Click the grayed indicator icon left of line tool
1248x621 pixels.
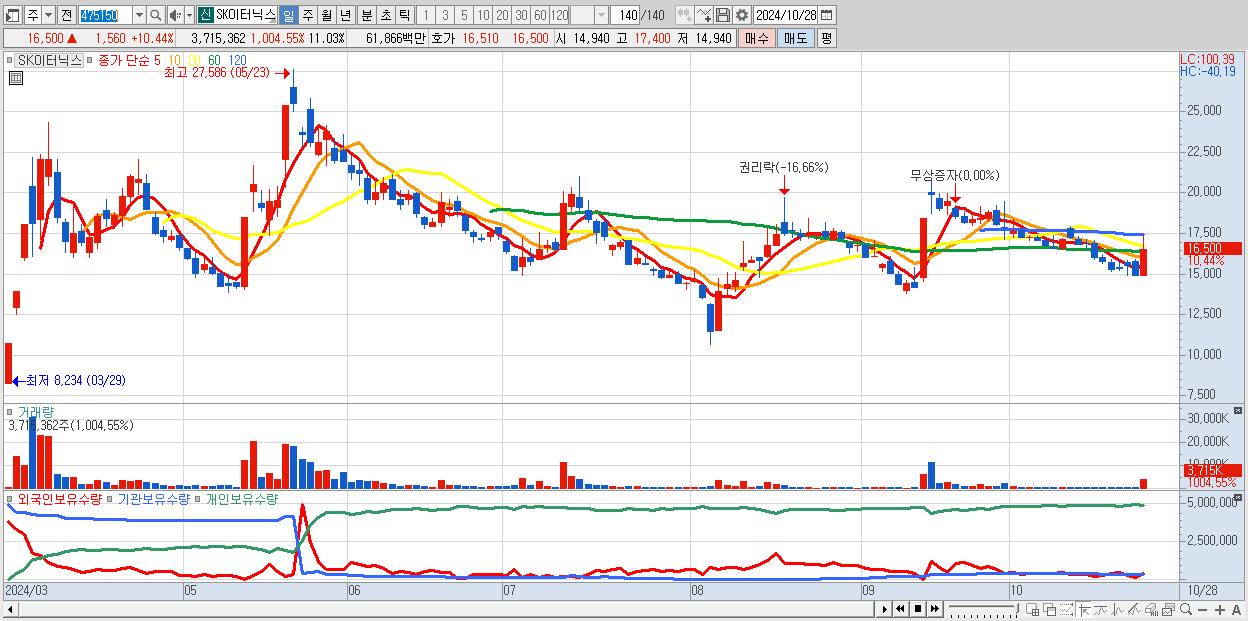coord(685,15)
